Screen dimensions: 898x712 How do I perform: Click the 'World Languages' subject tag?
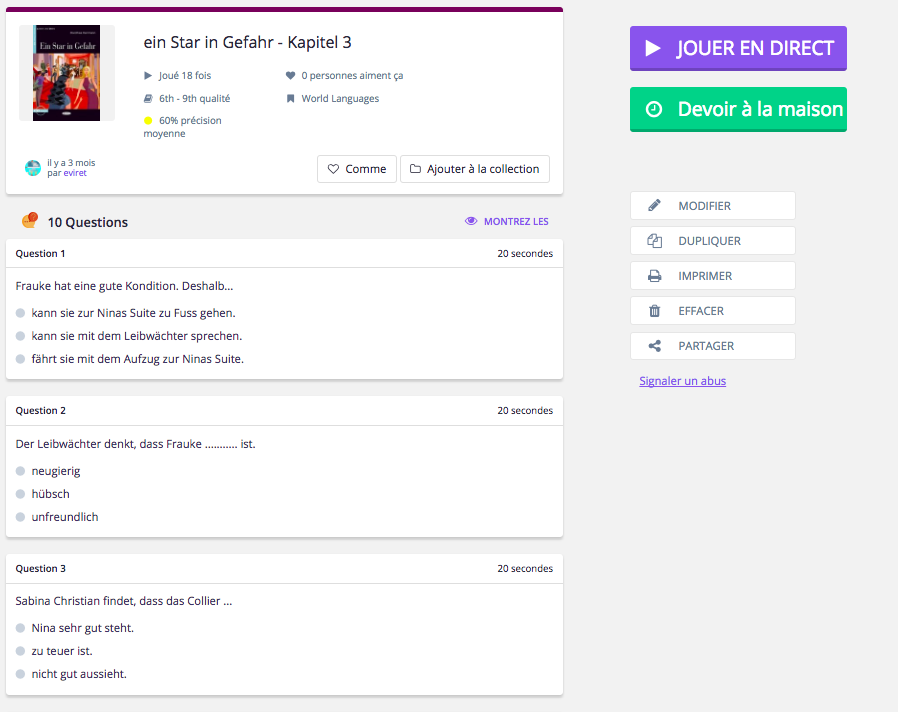tap(339, 99)
